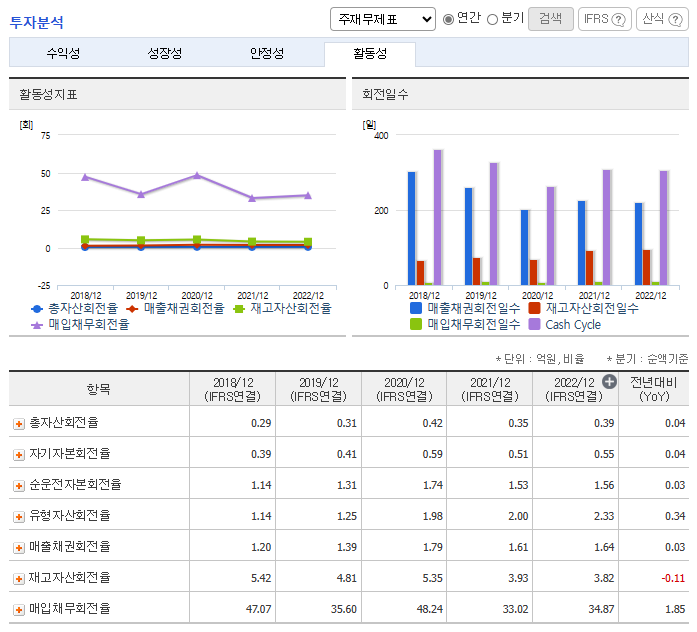Switch to the 활동성 tab
Screen dimensions: 697x632
[370, 54]
